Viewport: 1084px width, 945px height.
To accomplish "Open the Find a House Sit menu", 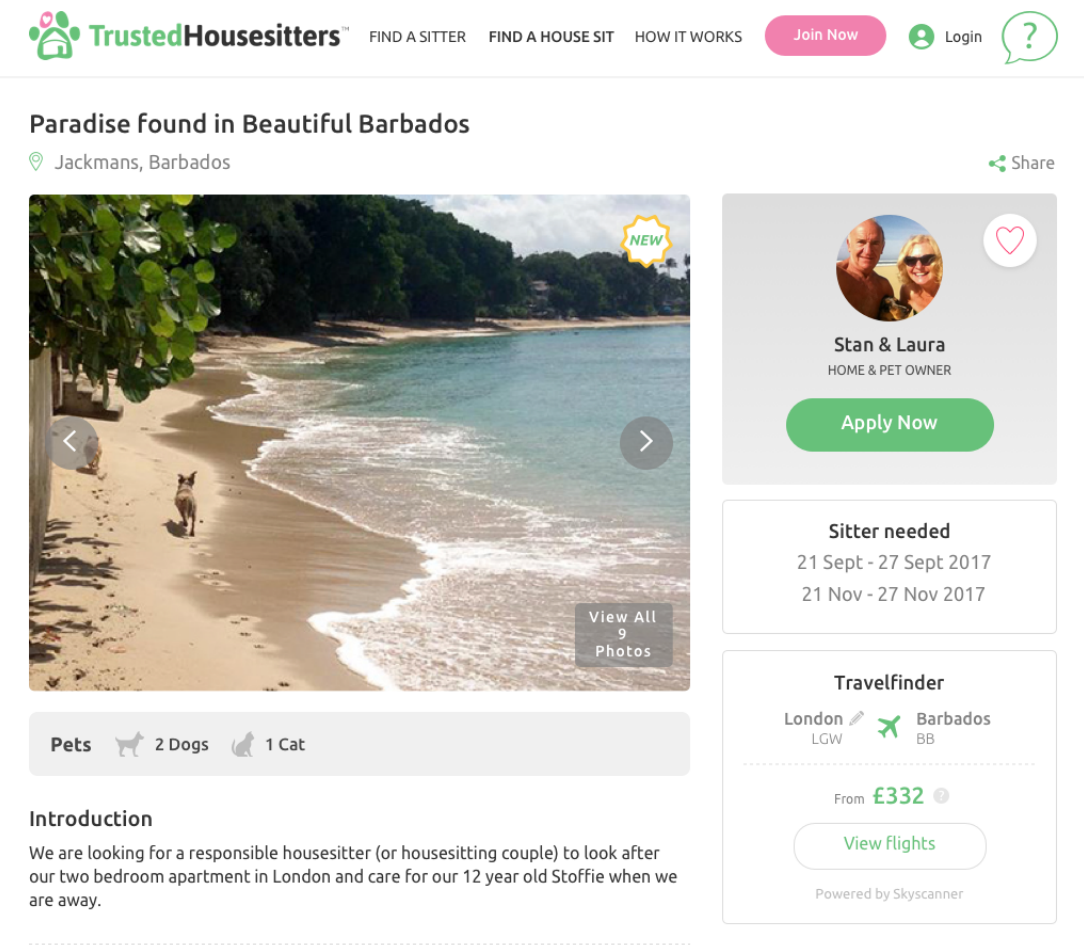I will point(551,37).
